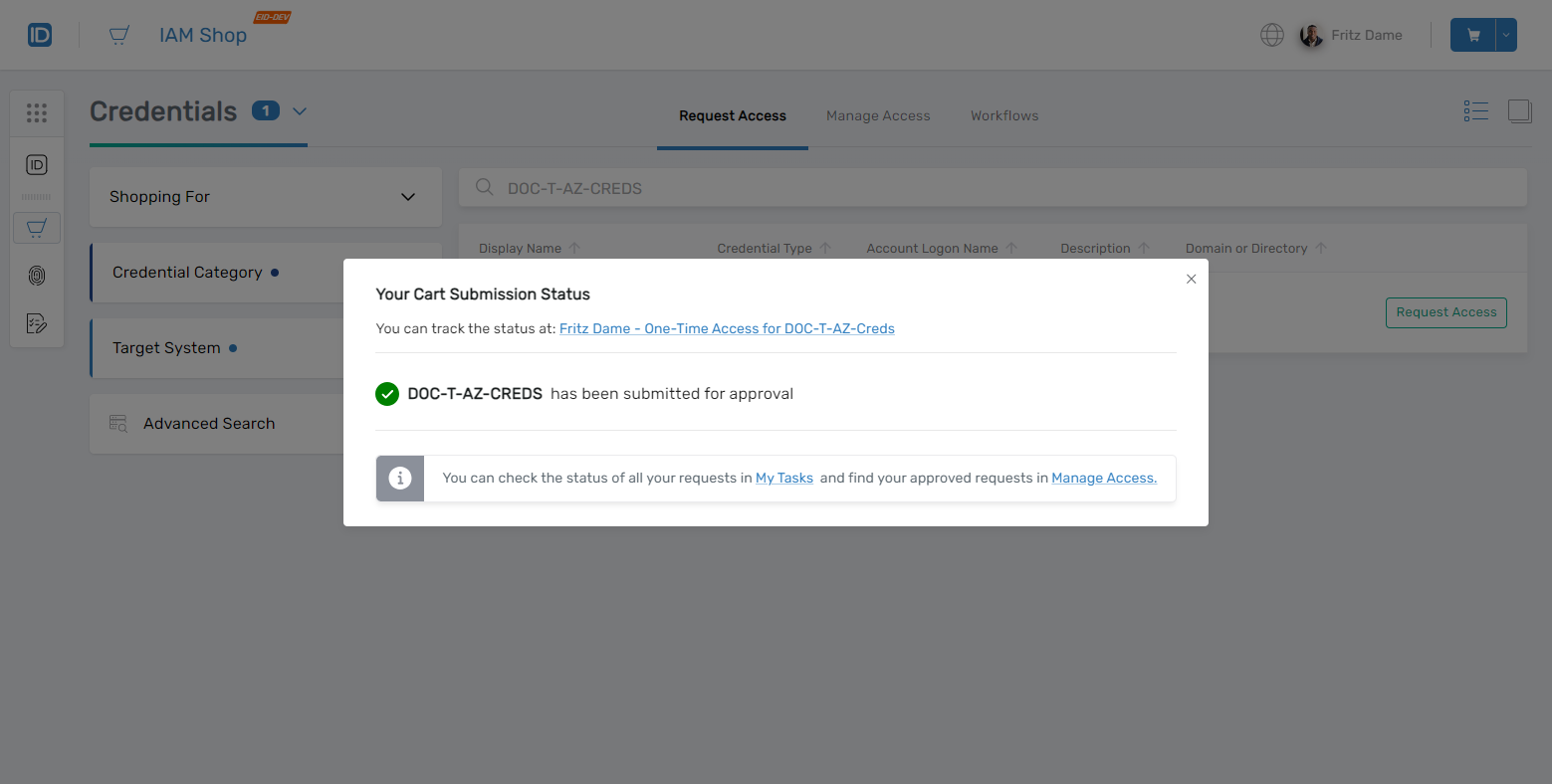Click the globe language icon
Viewport: 1552px width, 784px height.
click(1271, 34)
